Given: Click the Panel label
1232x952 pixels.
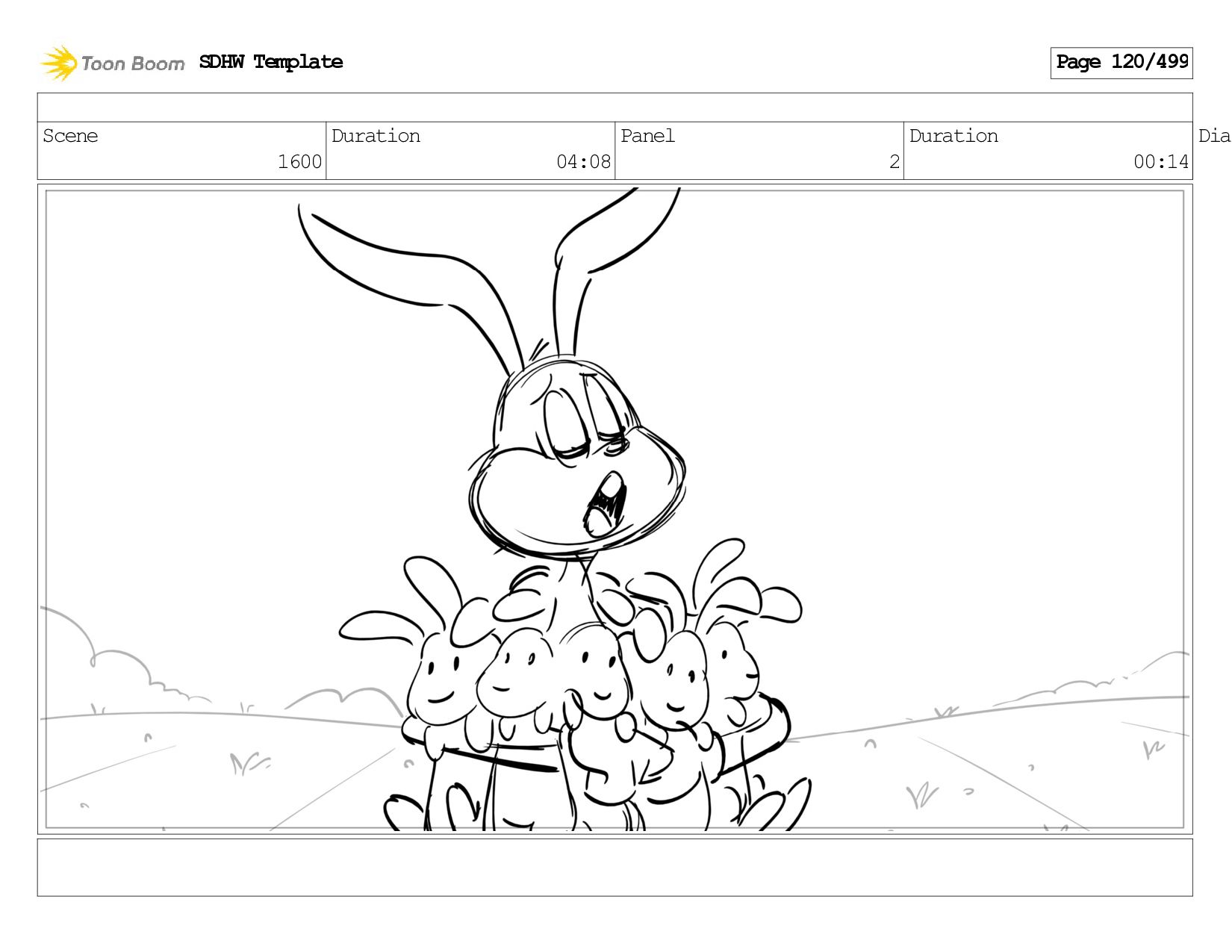Looking at the screenshot, I should [x=647, y=136].
